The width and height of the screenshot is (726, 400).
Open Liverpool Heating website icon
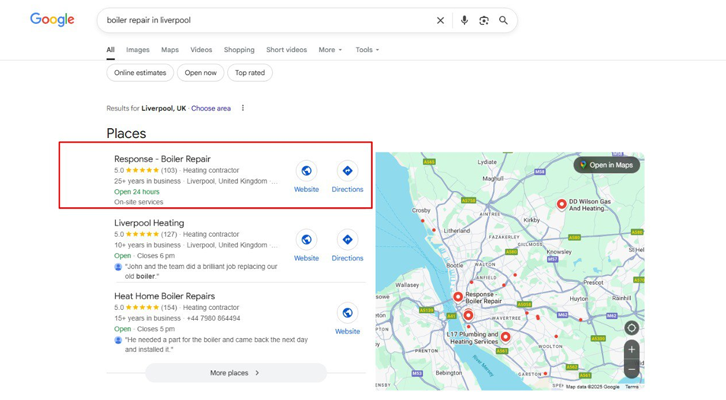pyautogui.click(x=306, y=240)
